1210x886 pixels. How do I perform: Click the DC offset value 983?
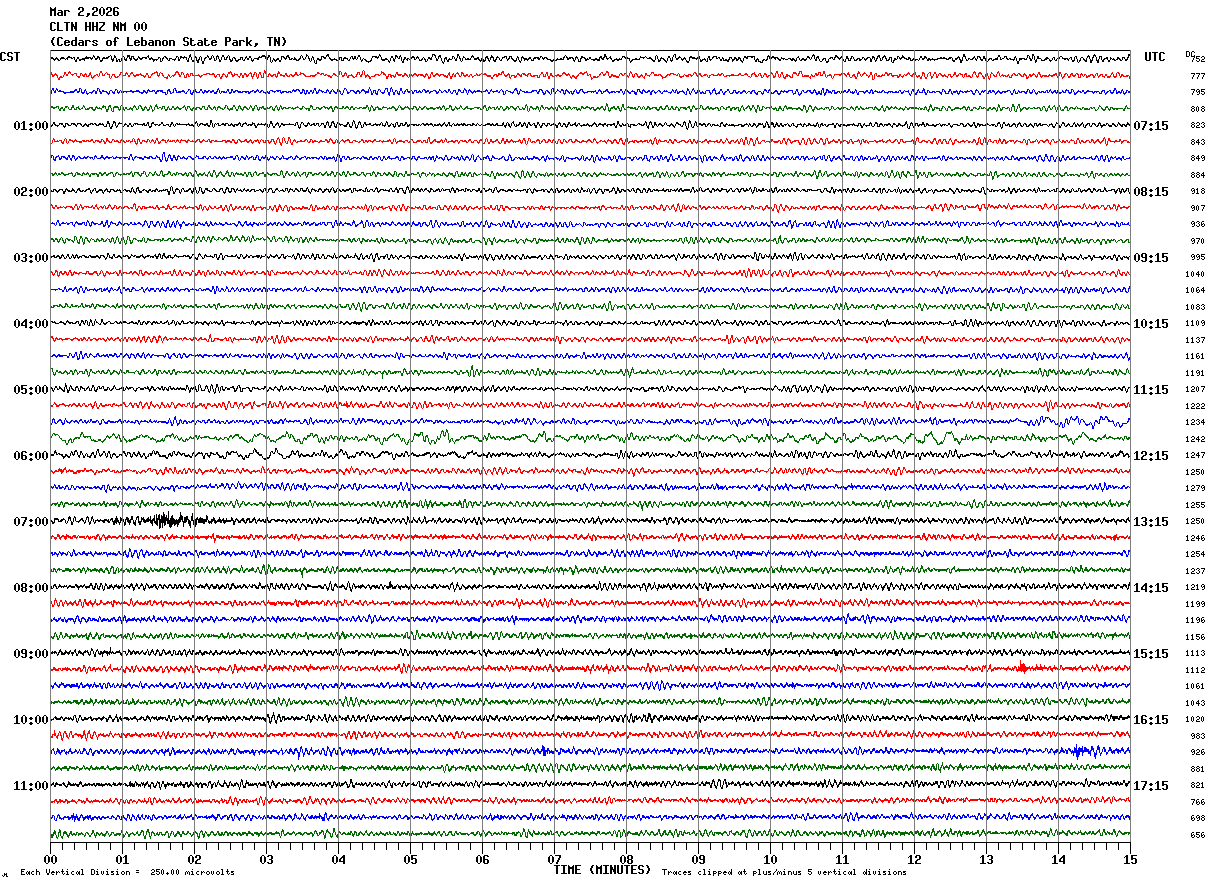click(x=1198, y=736)
